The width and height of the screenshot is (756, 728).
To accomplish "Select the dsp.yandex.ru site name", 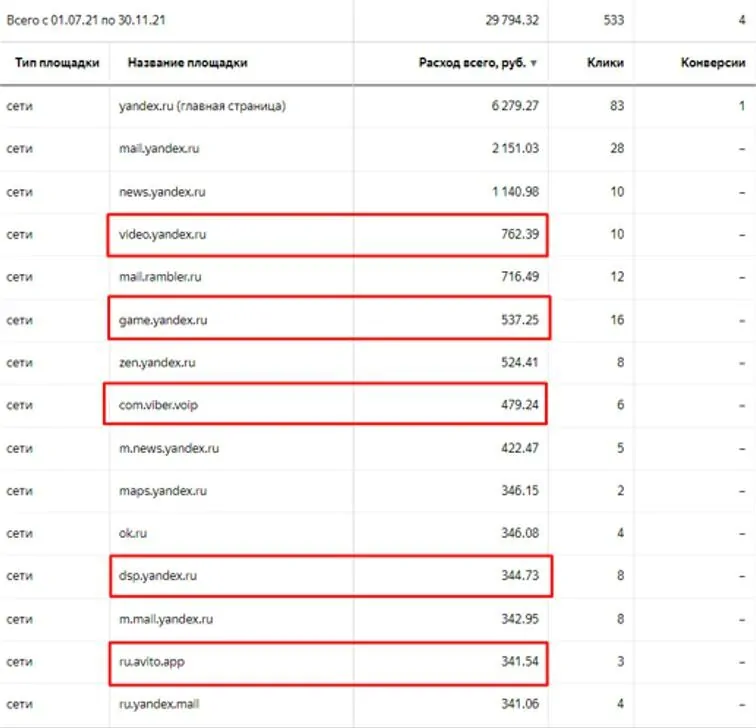I will (x=158, y=576).
